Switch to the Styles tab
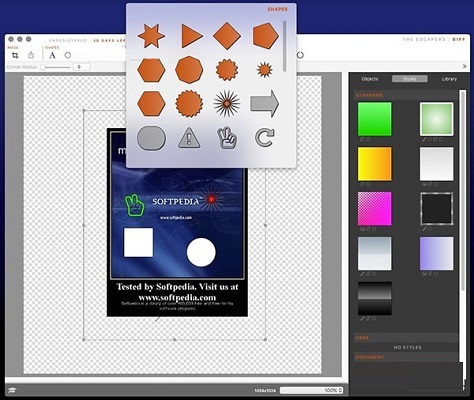 [x=410, y=79]
